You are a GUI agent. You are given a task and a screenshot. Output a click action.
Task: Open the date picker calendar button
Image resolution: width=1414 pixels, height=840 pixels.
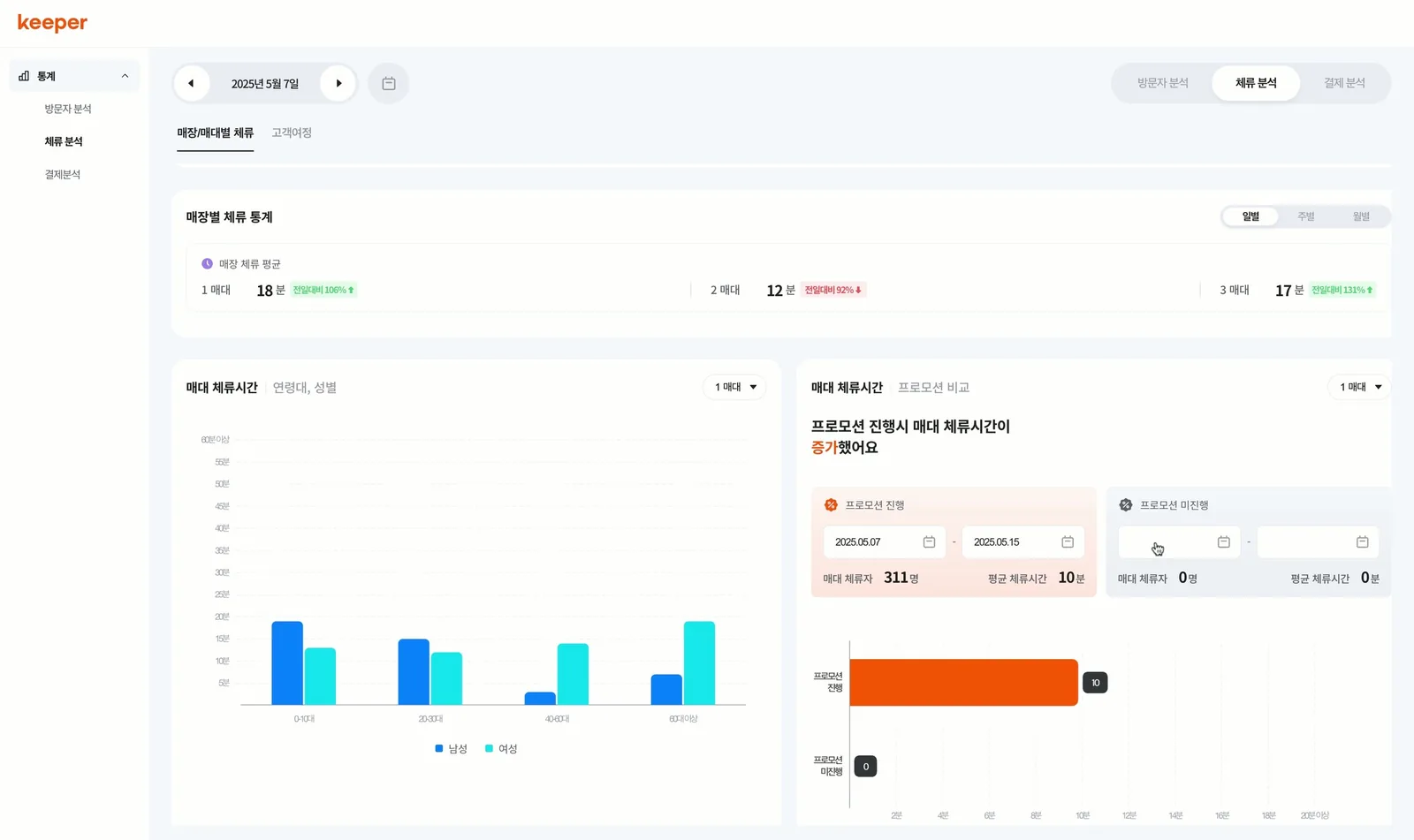coord(389,84)
